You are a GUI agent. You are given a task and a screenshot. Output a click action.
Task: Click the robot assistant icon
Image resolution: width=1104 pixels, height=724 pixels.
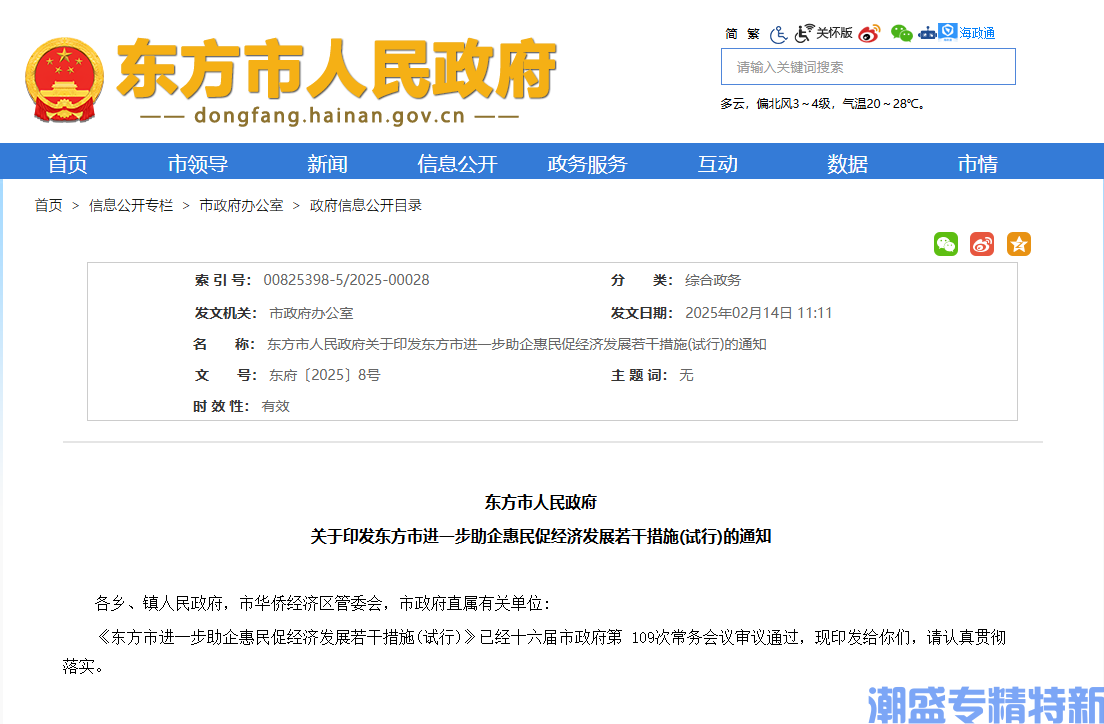coord(927,33)
